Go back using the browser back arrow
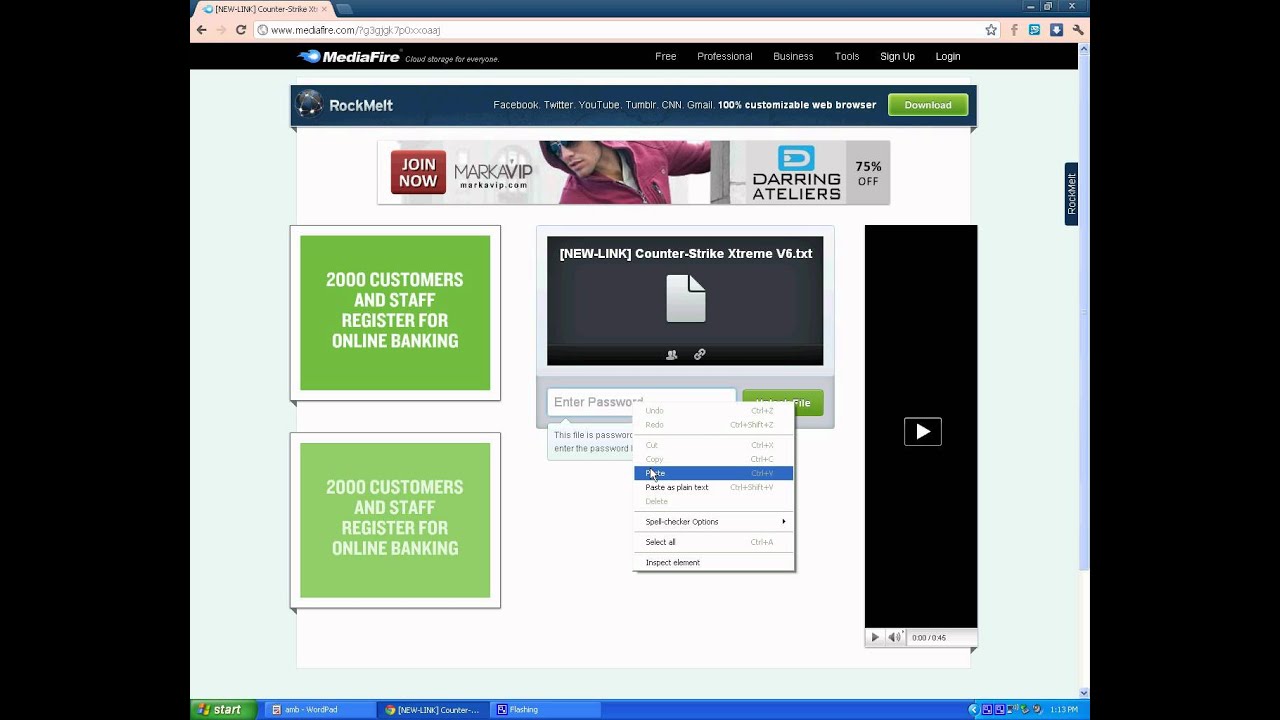 (202, 30)
